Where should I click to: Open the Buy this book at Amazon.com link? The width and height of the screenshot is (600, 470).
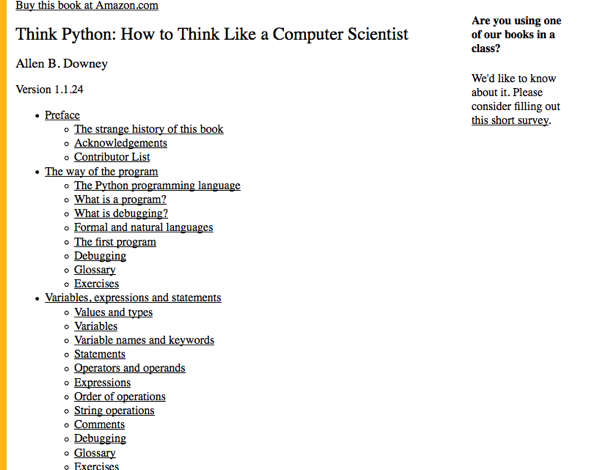pyautogui.click(x=87, y=6)
